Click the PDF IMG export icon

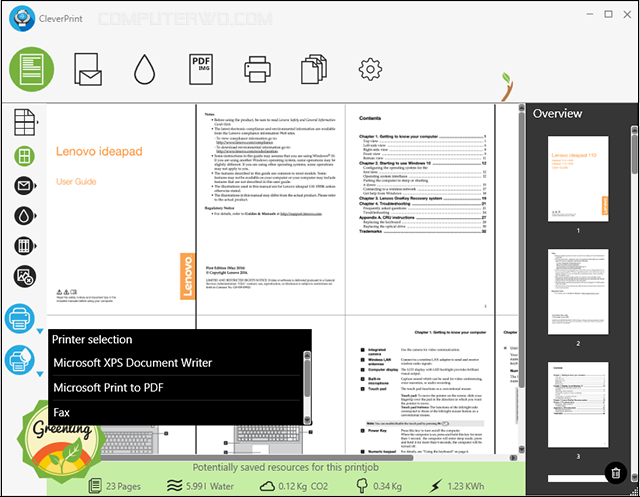tap(201, 69)
